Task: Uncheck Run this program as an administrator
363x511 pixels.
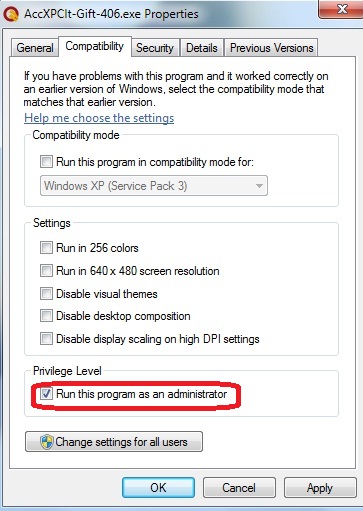Action: (46, 394)
